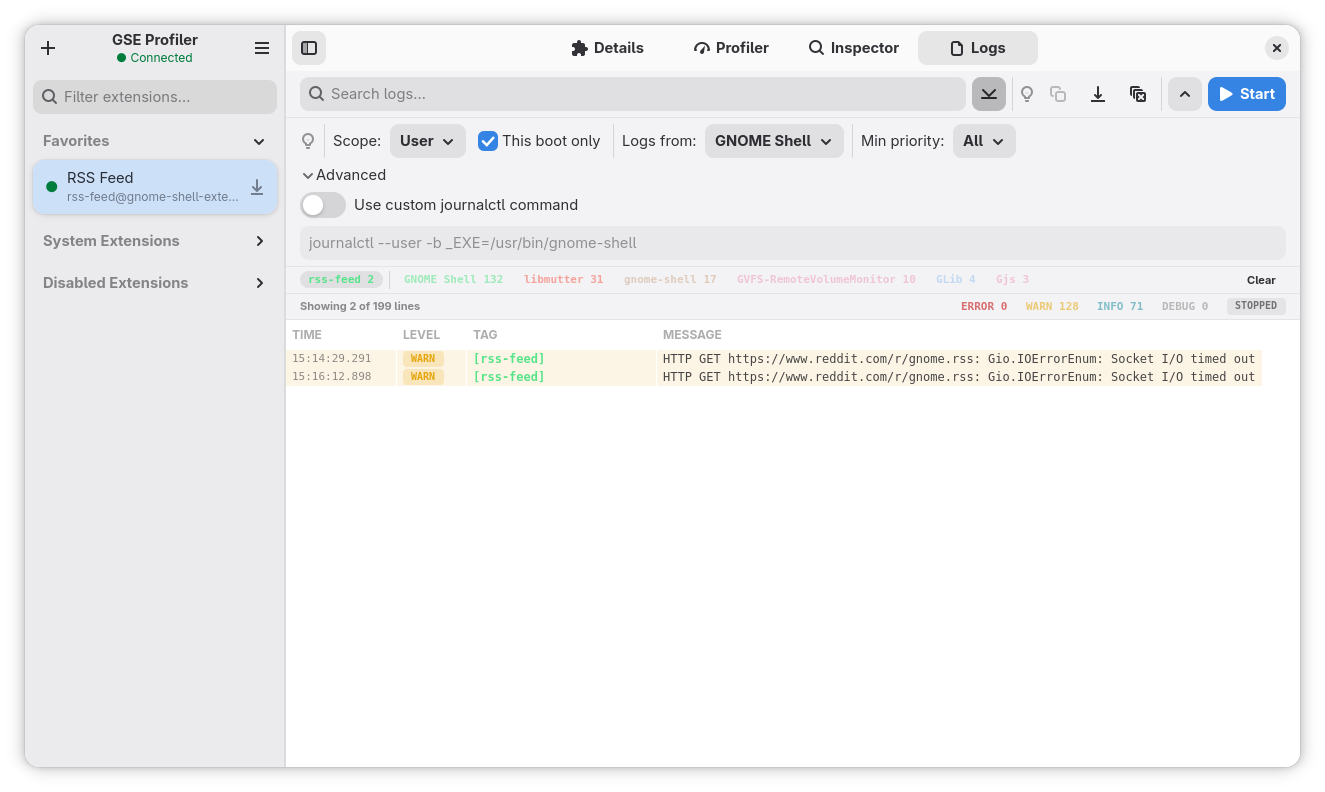Click the LEVEL column header
Image resolution: width=1325 pixels, height=792 pixels.
tap(421, 335)
